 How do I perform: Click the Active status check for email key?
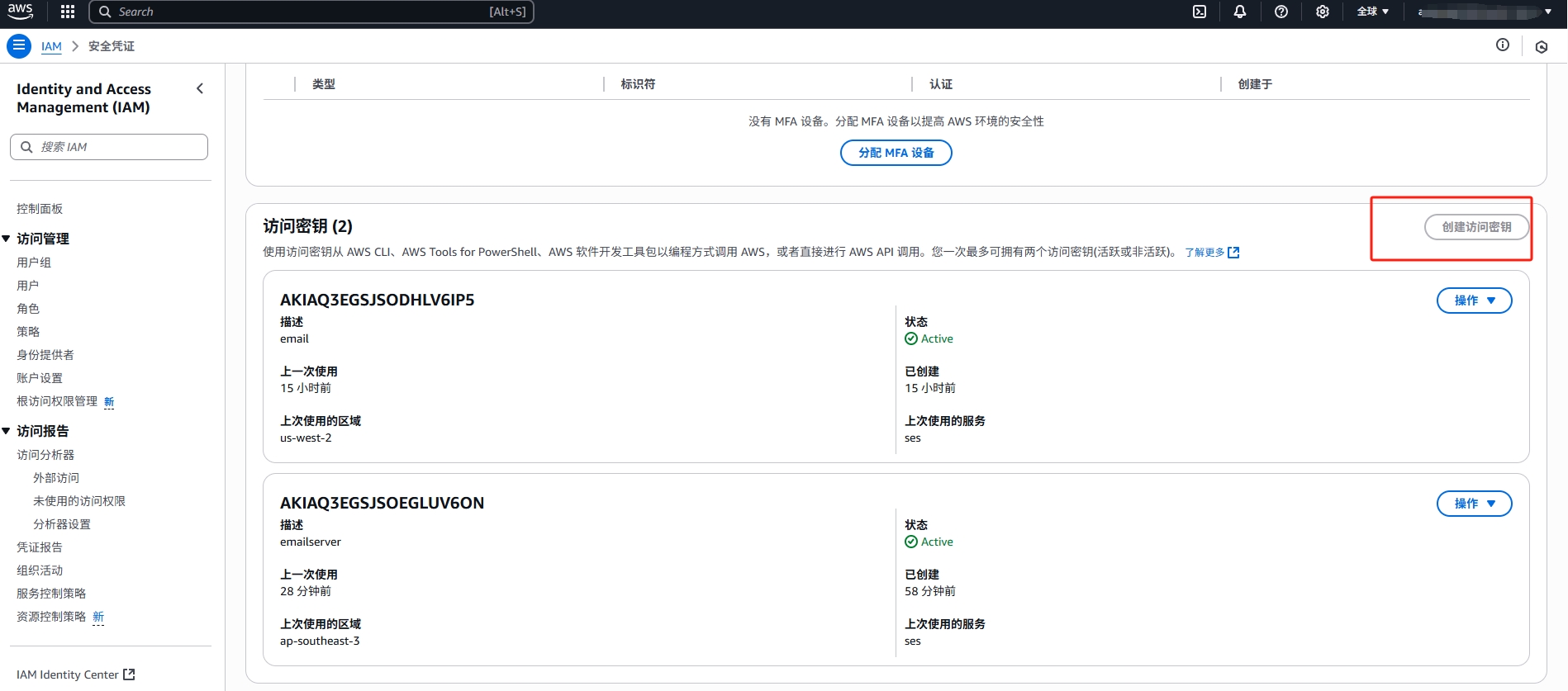pyautogui.click(x=911, y=338)
